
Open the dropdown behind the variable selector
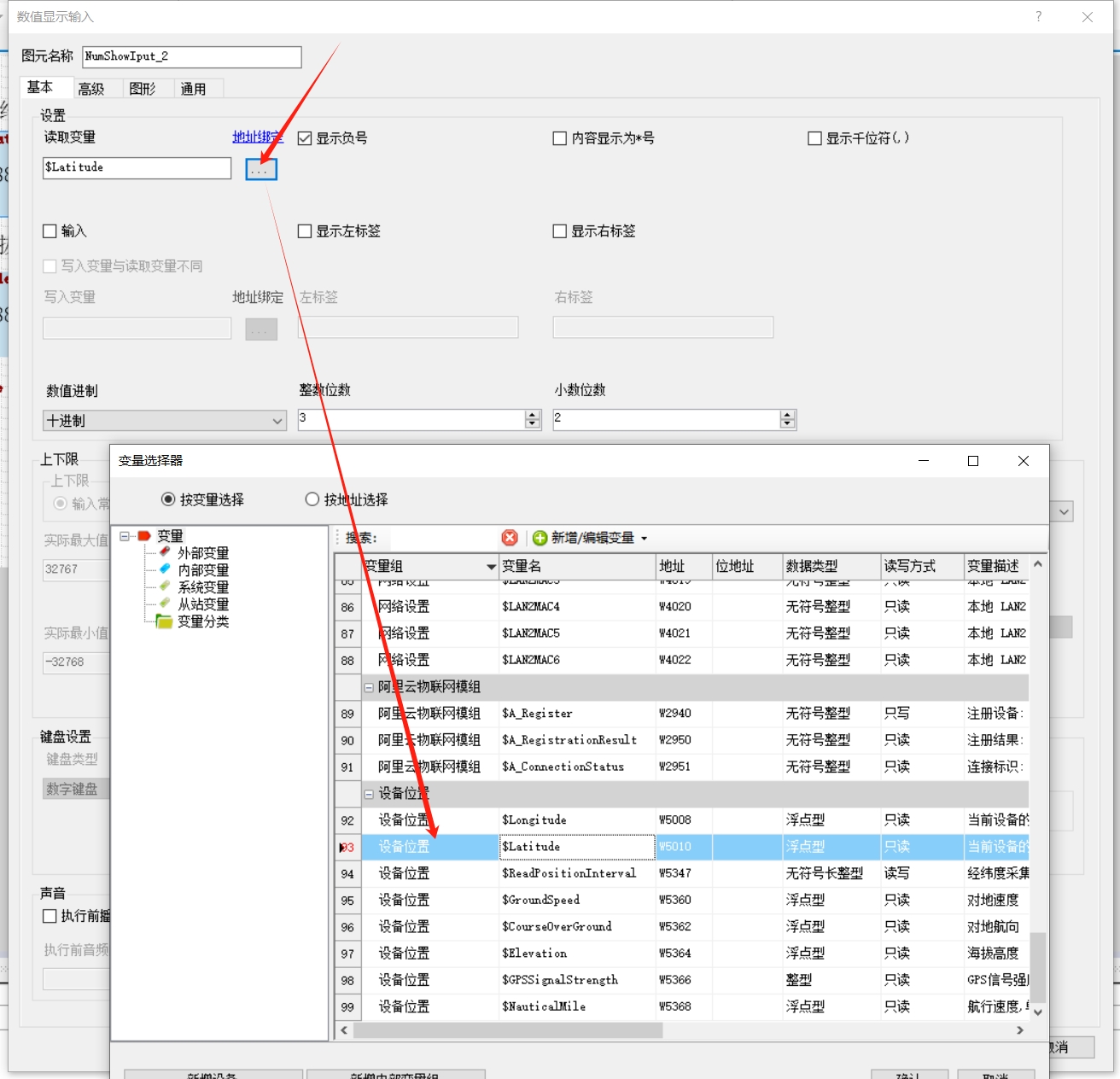point(1064,512)
